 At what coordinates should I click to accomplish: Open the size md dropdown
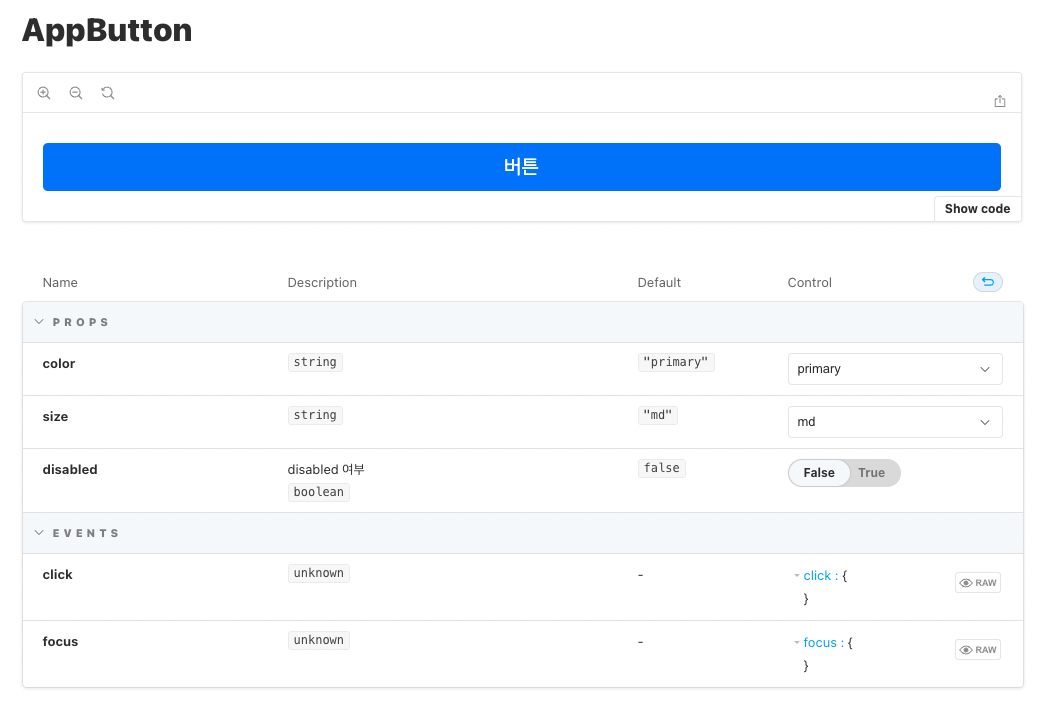[895, 422]
